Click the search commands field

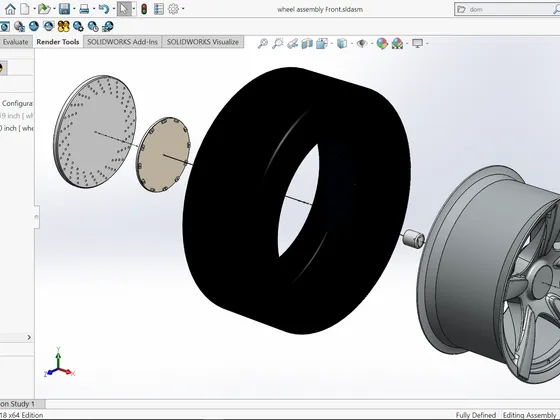tap(508, 9)
